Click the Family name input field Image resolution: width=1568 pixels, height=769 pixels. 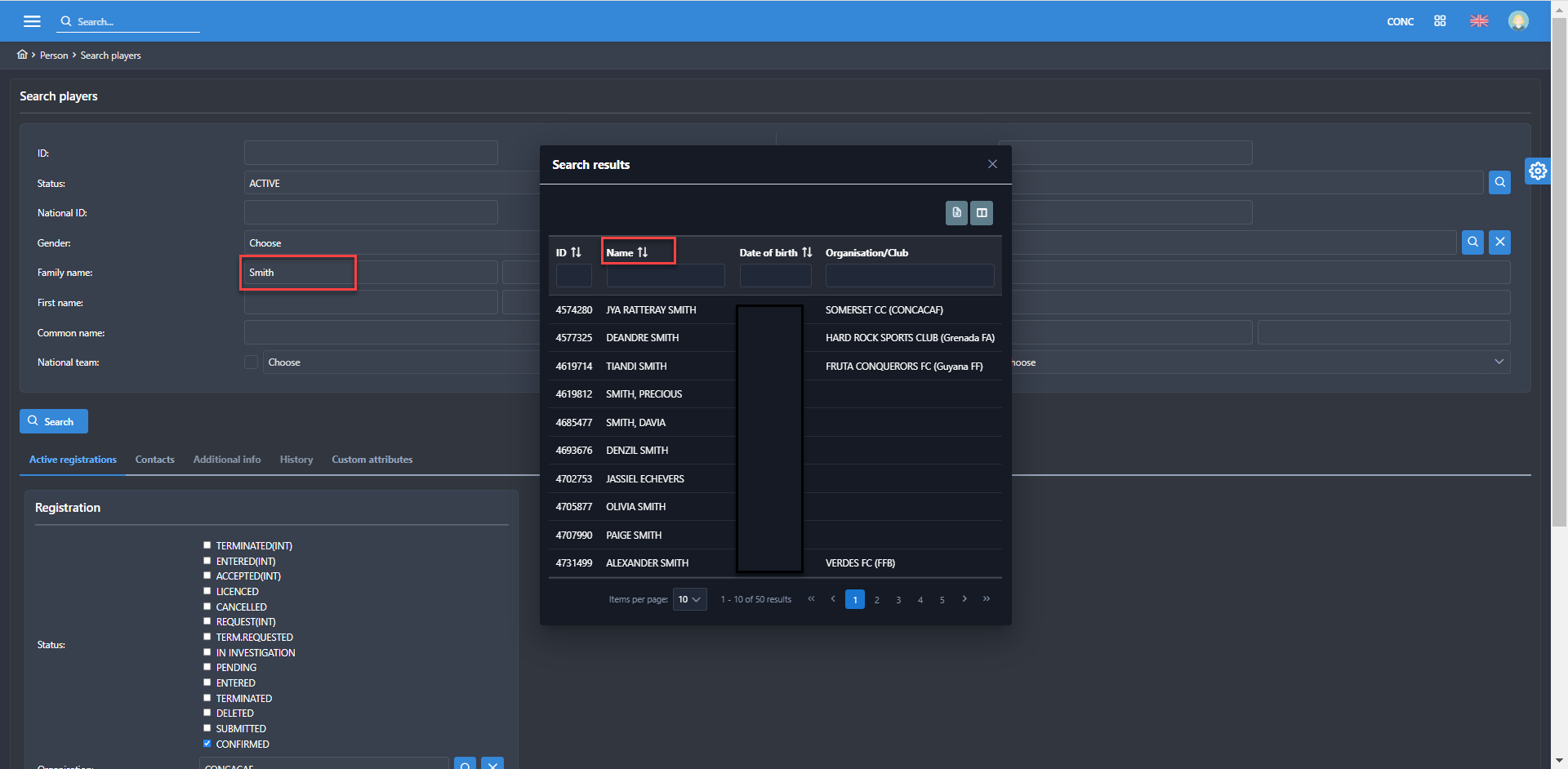pyautogui.click(x=298, y=273)
